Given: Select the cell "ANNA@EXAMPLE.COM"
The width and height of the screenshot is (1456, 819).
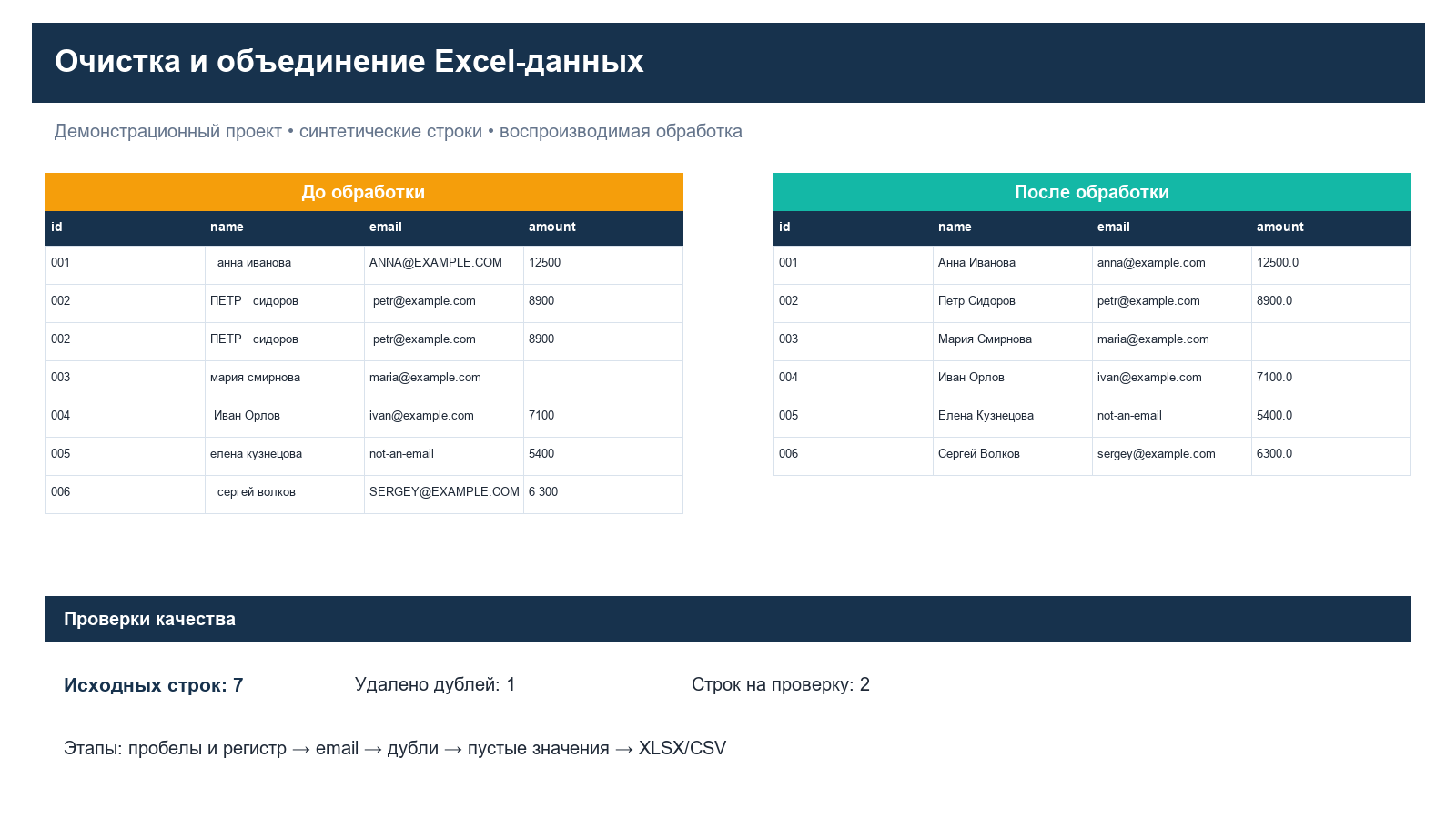Looking at the screenshot, I should point(444,265).
